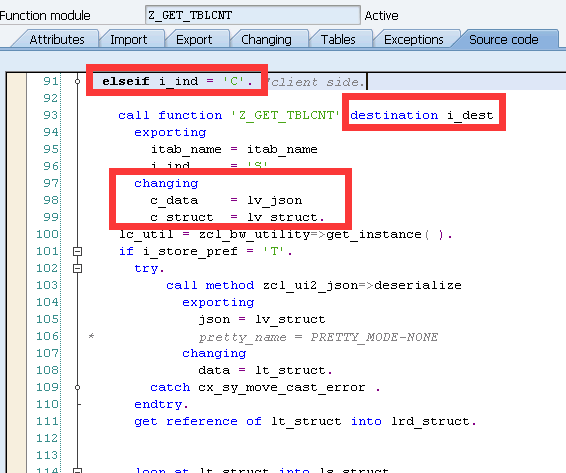Open the Changing tab

tap(266, 39)
